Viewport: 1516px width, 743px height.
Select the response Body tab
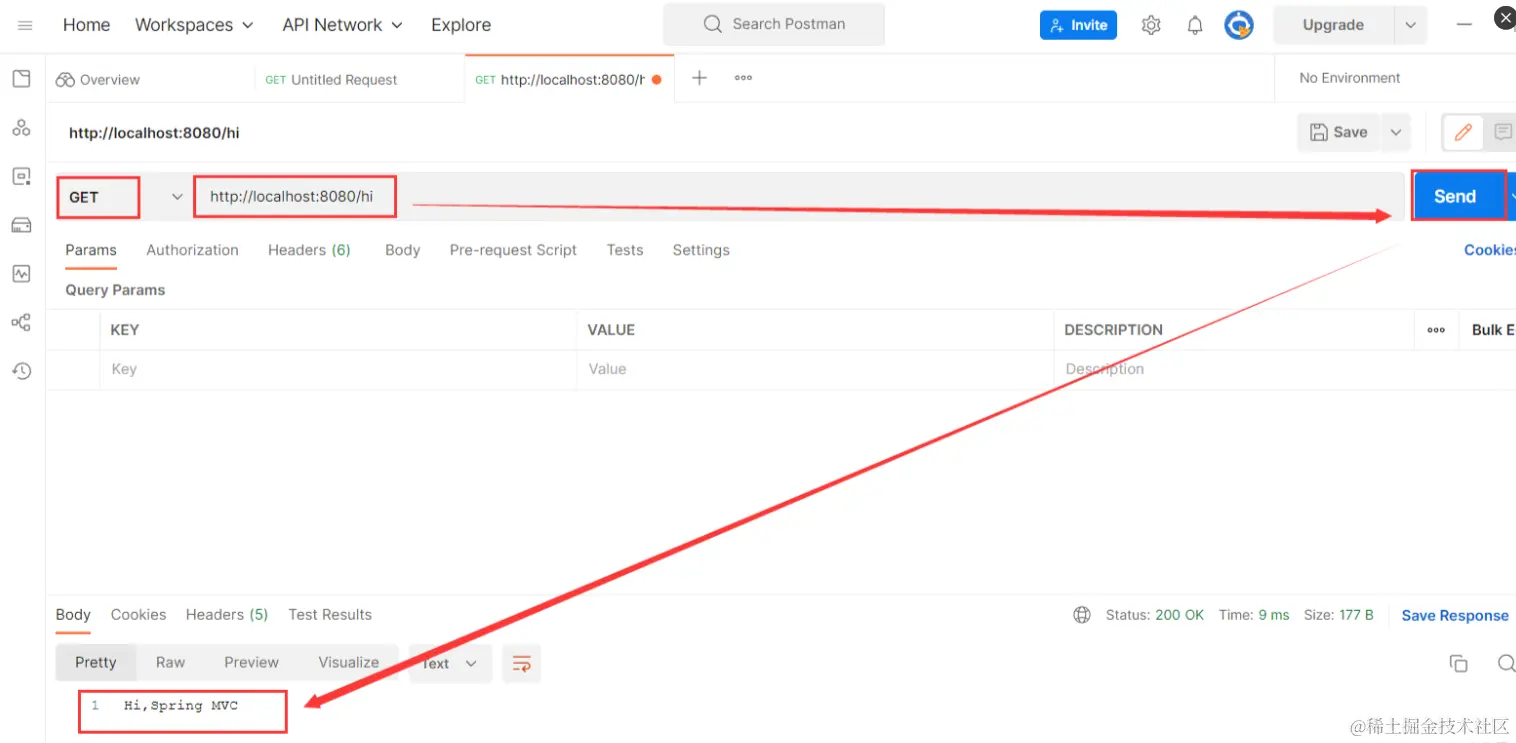(x=73, y=615)
